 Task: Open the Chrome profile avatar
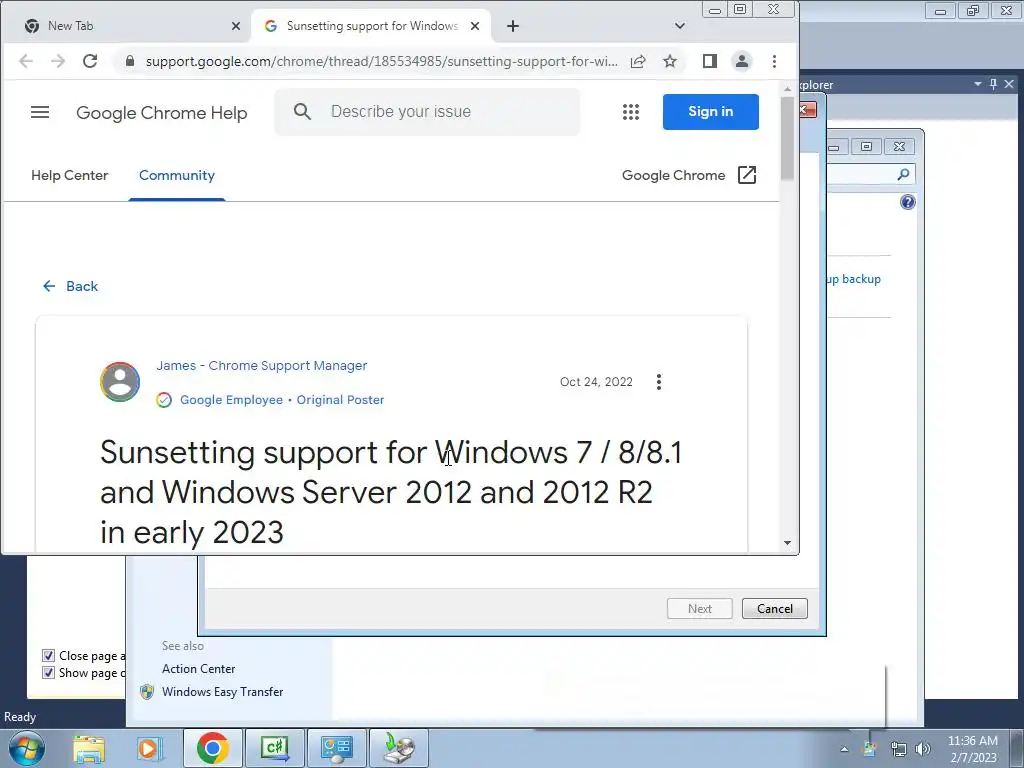pos(742,61)
